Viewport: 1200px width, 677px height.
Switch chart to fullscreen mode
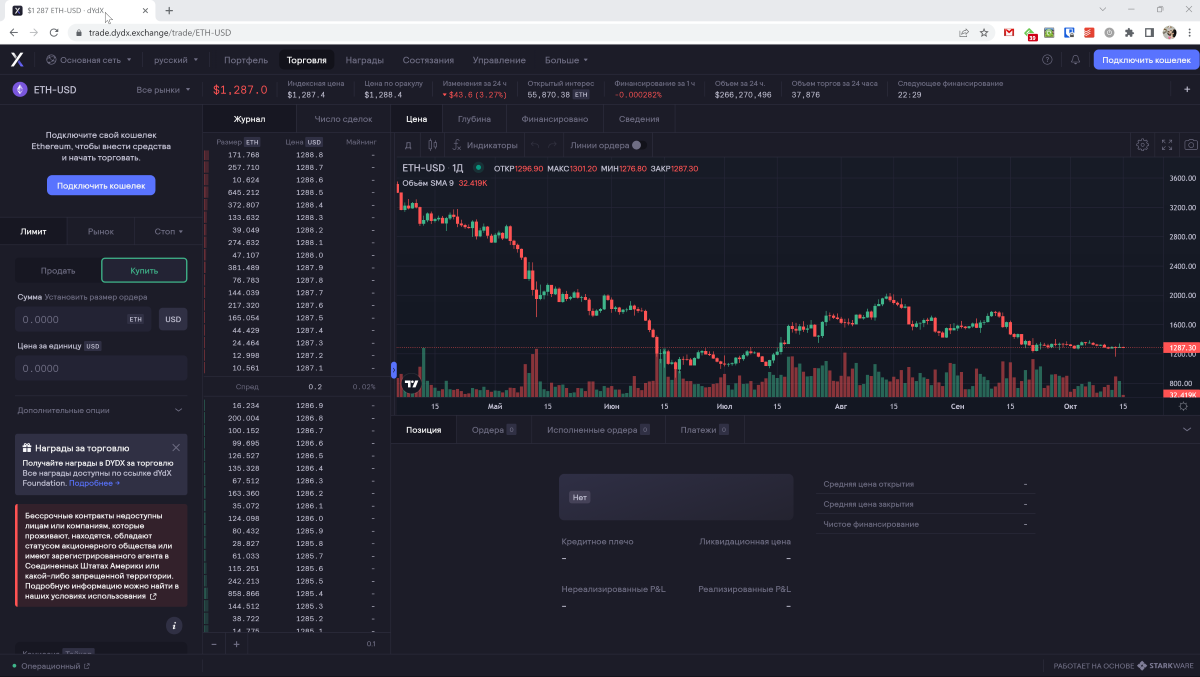[x=1167, y=145]
